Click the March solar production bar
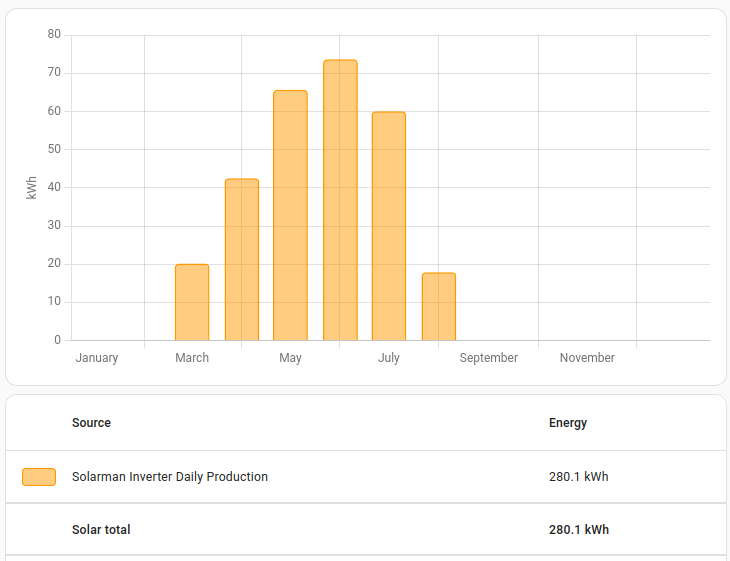This screenshot has height=561, width=730. coord(192,302)
